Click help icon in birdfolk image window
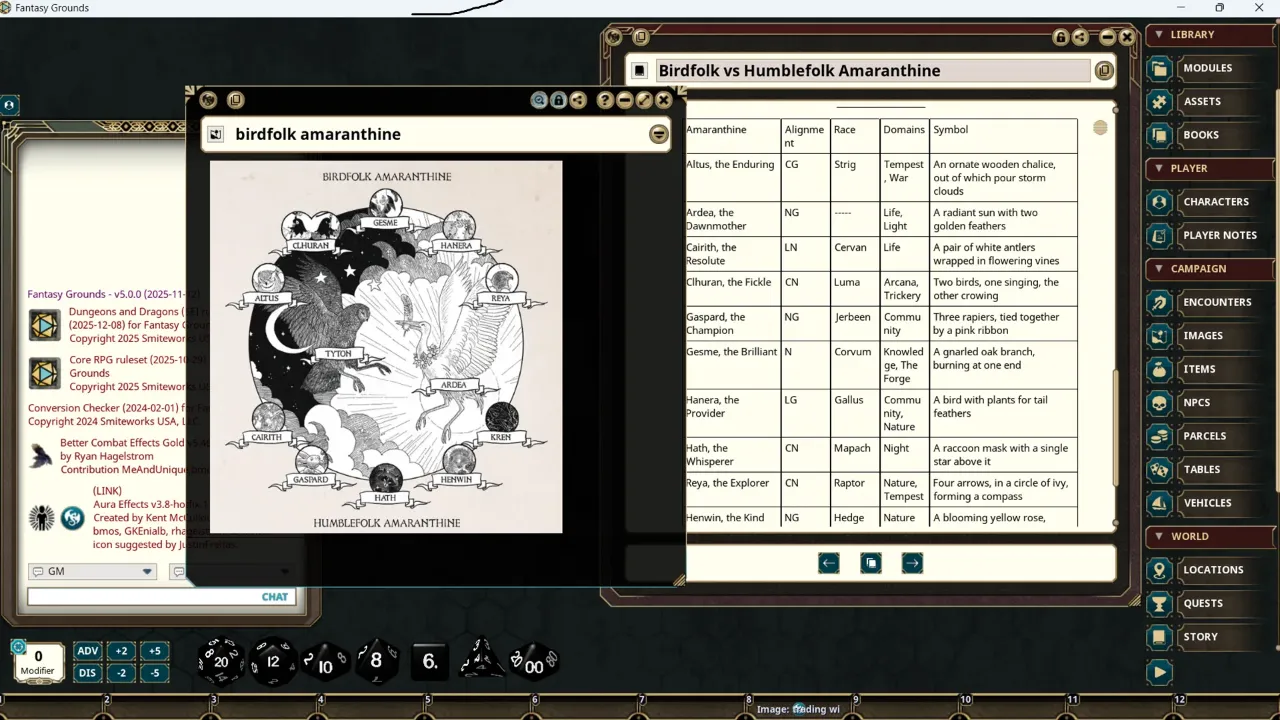Image resolution: width=1280 pixels, height=720 pixels. (x=605, y=100)
